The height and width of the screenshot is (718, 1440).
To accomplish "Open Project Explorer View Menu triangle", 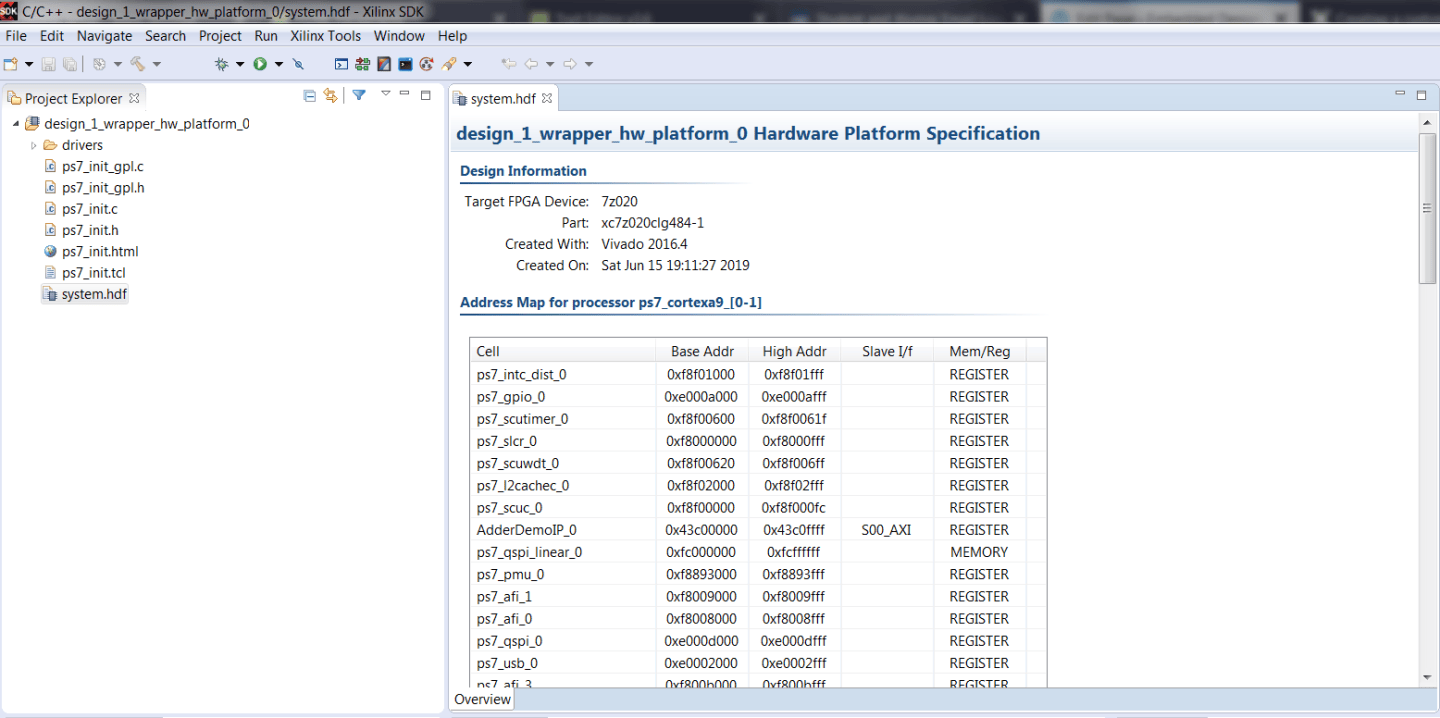I will (385, 94).
